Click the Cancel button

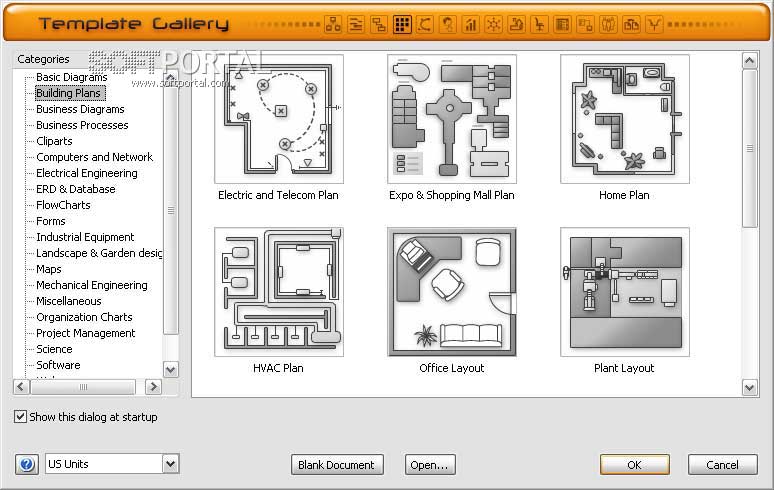click(x=722, y=465)
